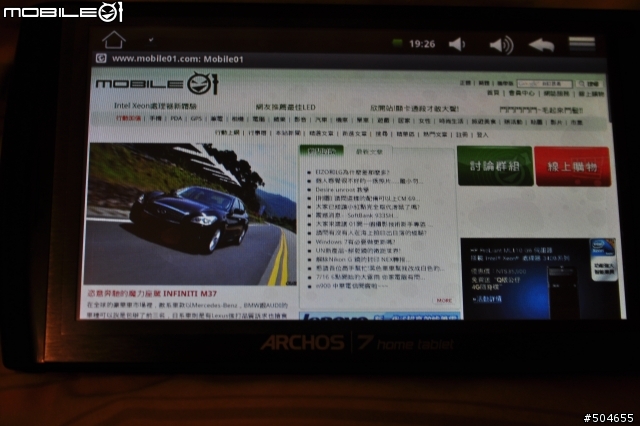Screen dimensions: 640x426
Task: Open the menu with the stacked-lines icon
Action: [x=582, y=43]
